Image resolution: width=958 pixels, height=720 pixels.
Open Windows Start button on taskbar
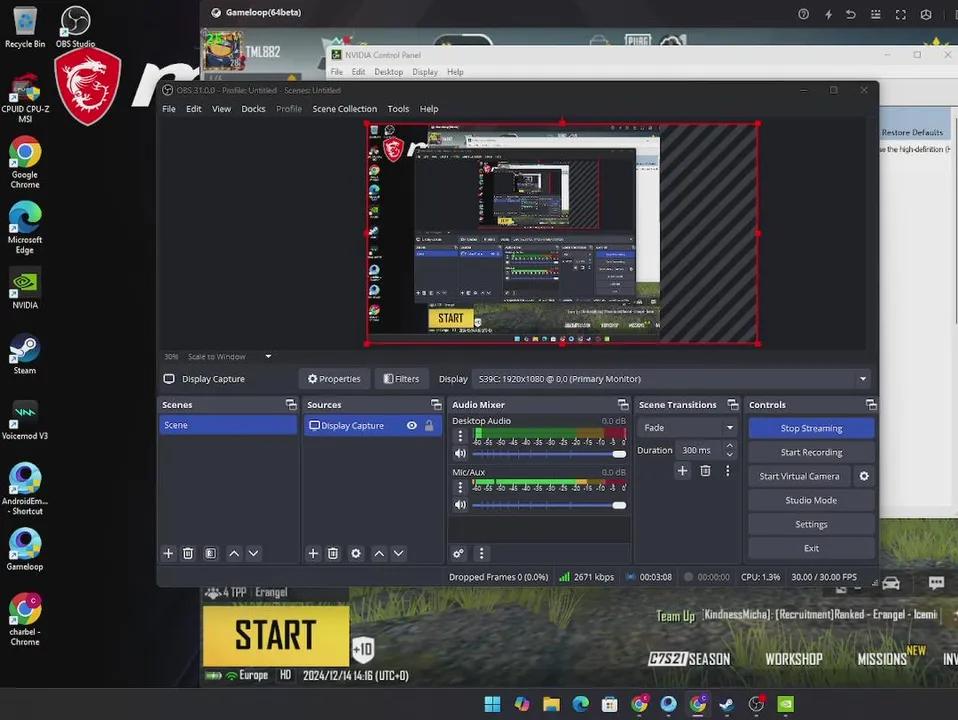click(x=492, y=704)
